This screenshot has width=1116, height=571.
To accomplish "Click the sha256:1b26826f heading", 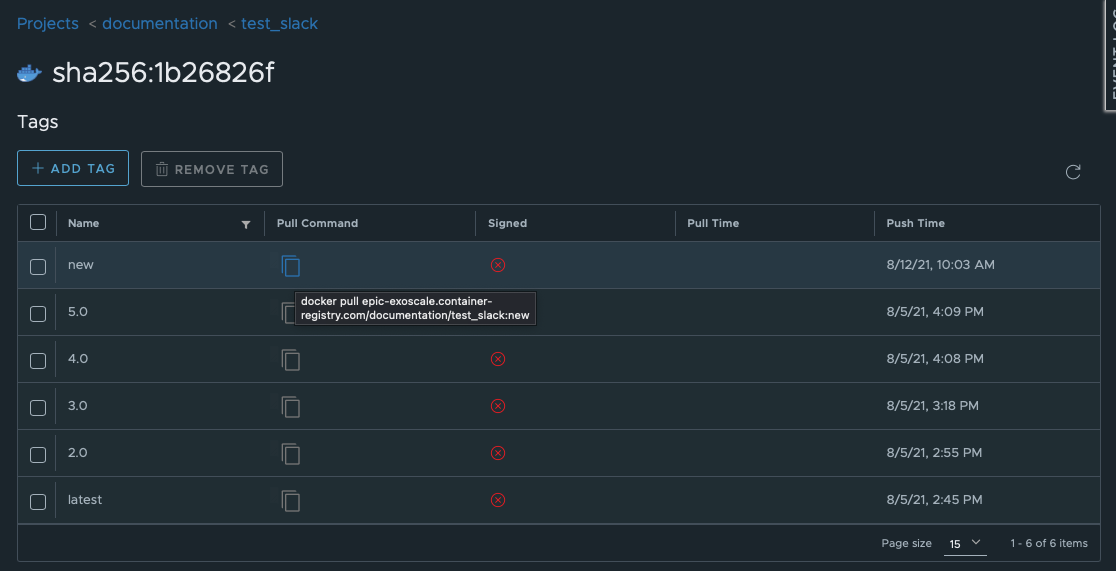I will pos(163,73).
